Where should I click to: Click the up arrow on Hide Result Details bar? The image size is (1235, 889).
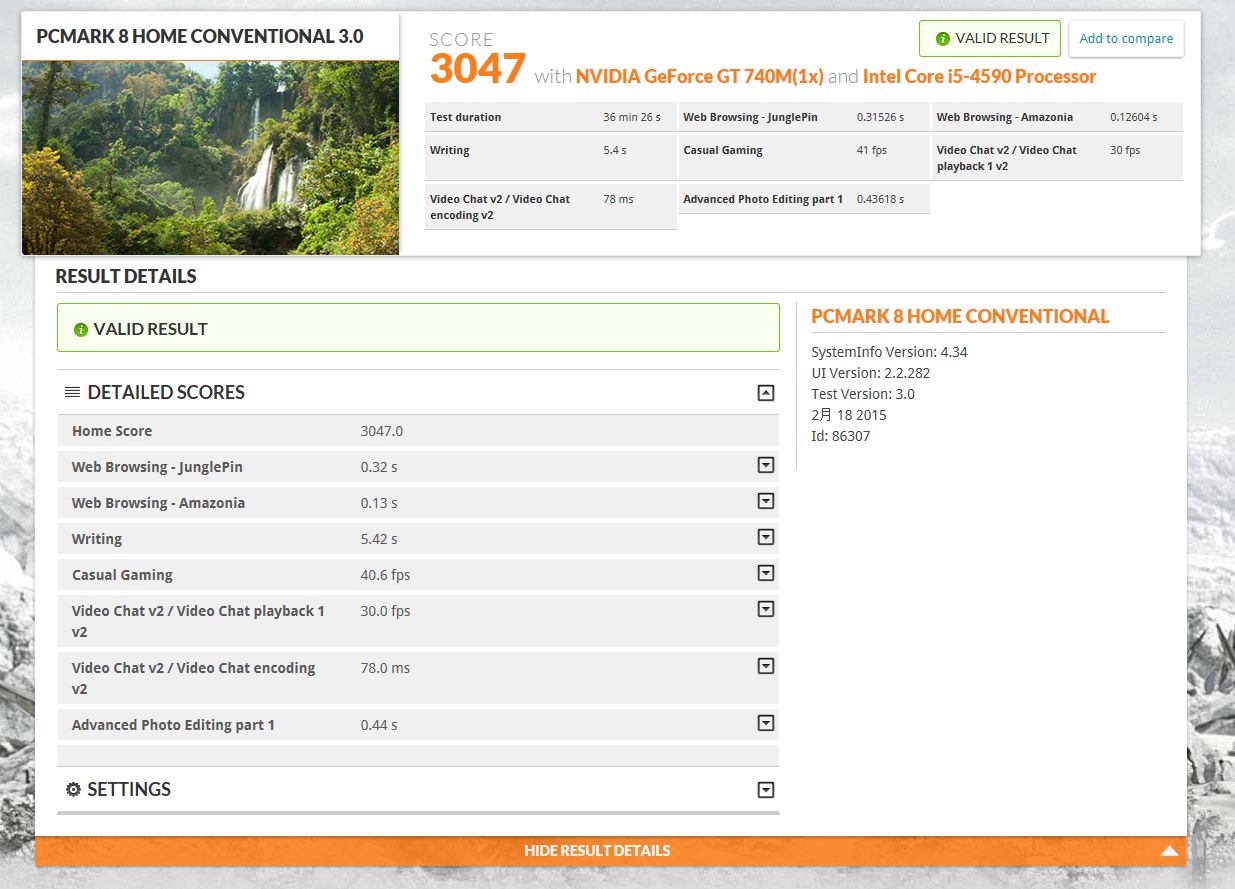point(1169,852)
